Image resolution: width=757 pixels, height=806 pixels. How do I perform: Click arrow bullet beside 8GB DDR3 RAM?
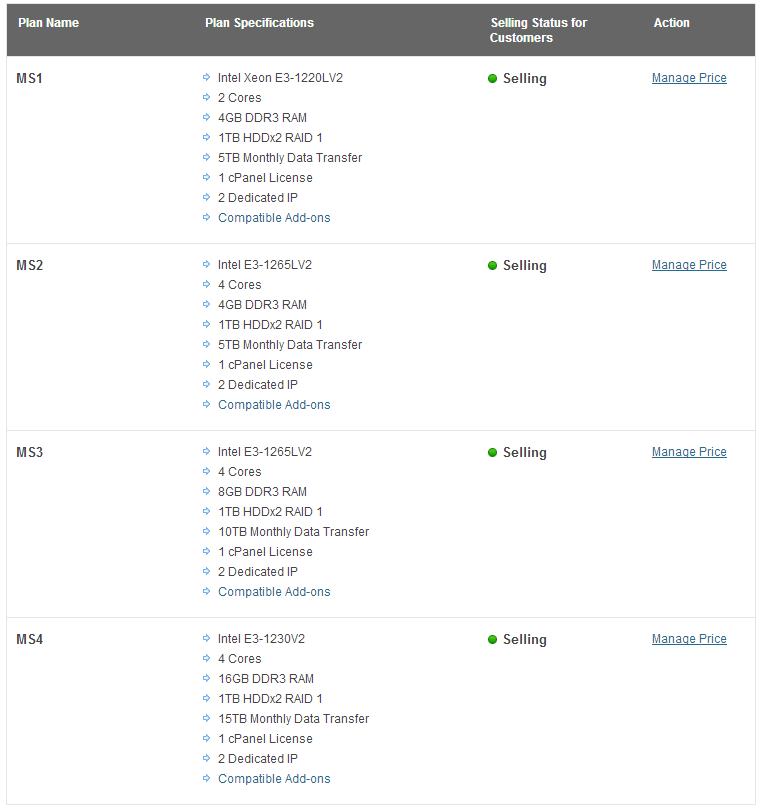[206, 491]
